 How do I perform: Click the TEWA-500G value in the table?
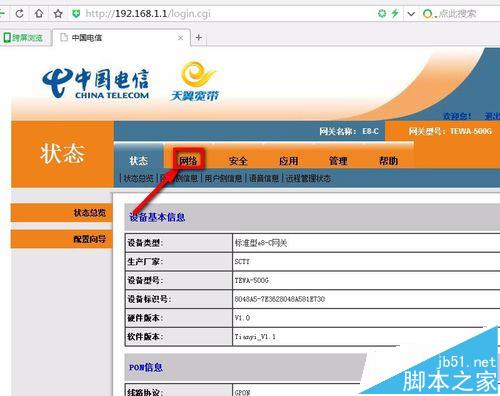tap(252, 280)
